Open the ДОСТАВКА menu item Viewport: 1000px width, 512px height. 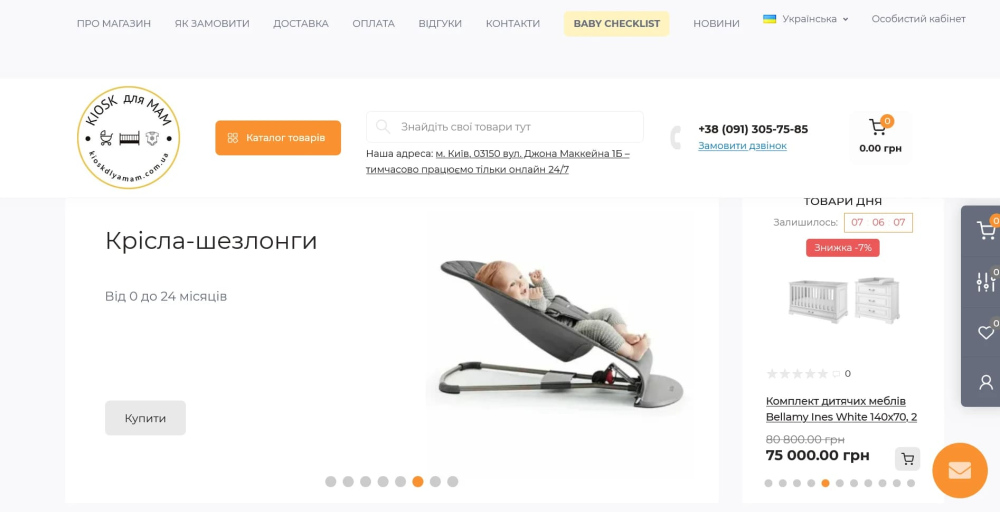coord(301,24)
